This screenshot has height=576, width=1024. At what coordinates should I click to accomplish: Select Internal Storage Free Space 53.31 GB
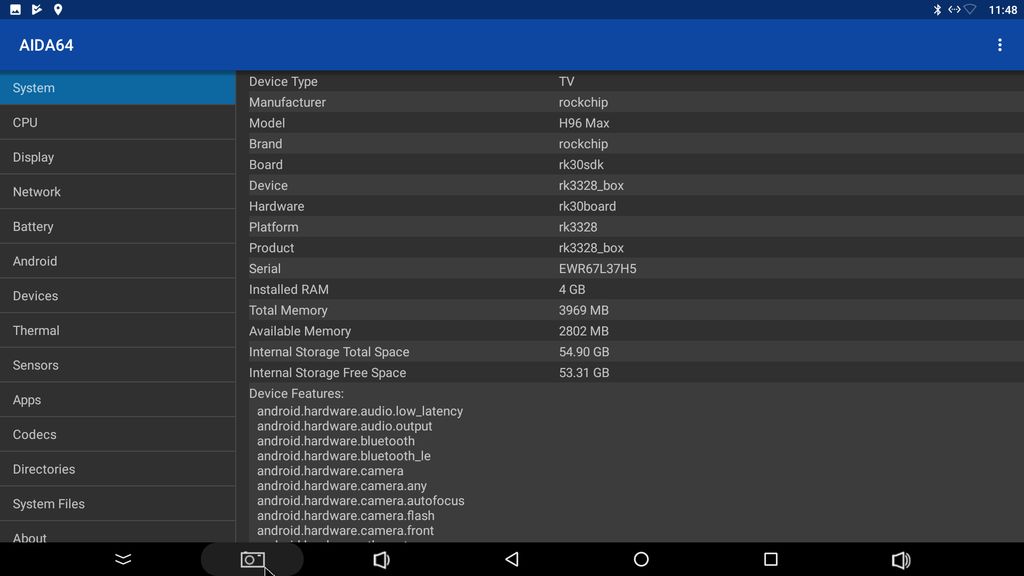pos(584,373)
